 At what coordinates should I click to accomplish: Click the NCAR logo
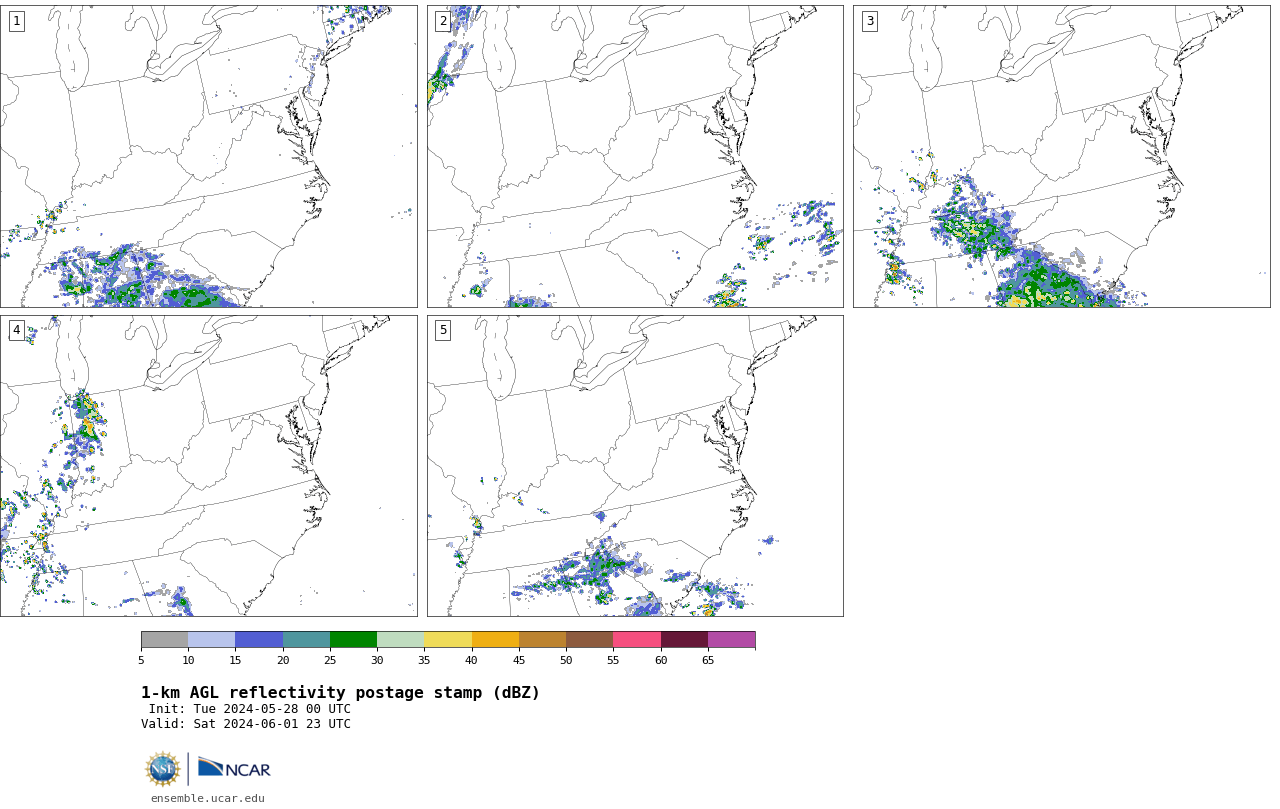click(x=234, y=768)
